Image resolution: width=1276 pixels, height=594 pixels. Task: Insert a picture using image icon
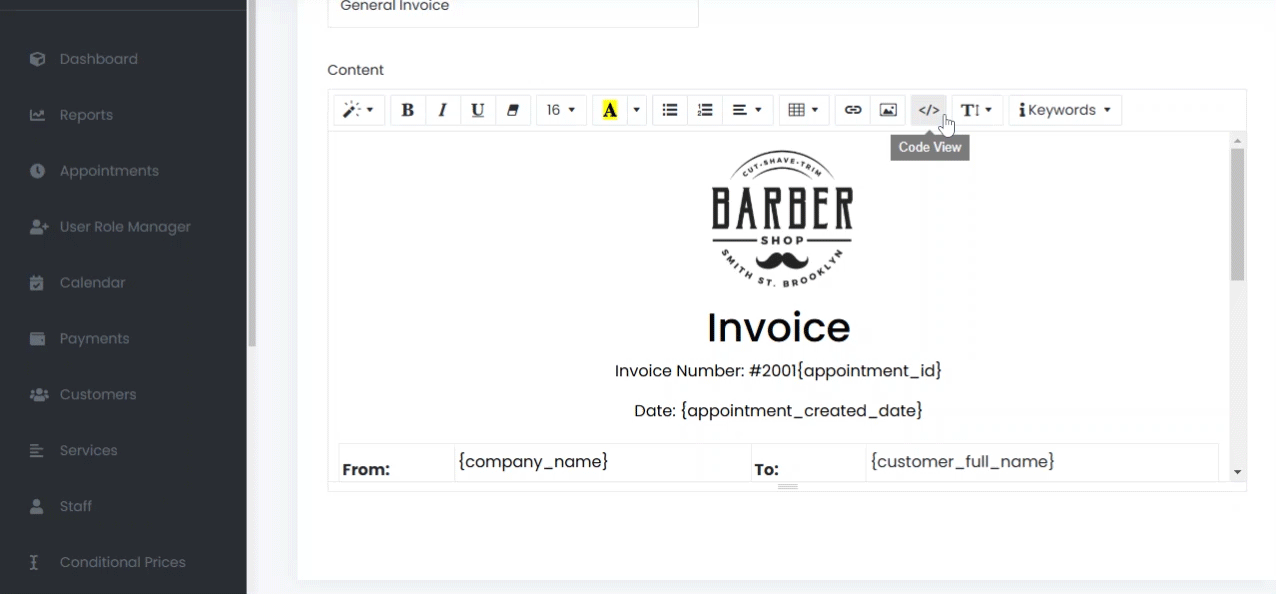888,110
